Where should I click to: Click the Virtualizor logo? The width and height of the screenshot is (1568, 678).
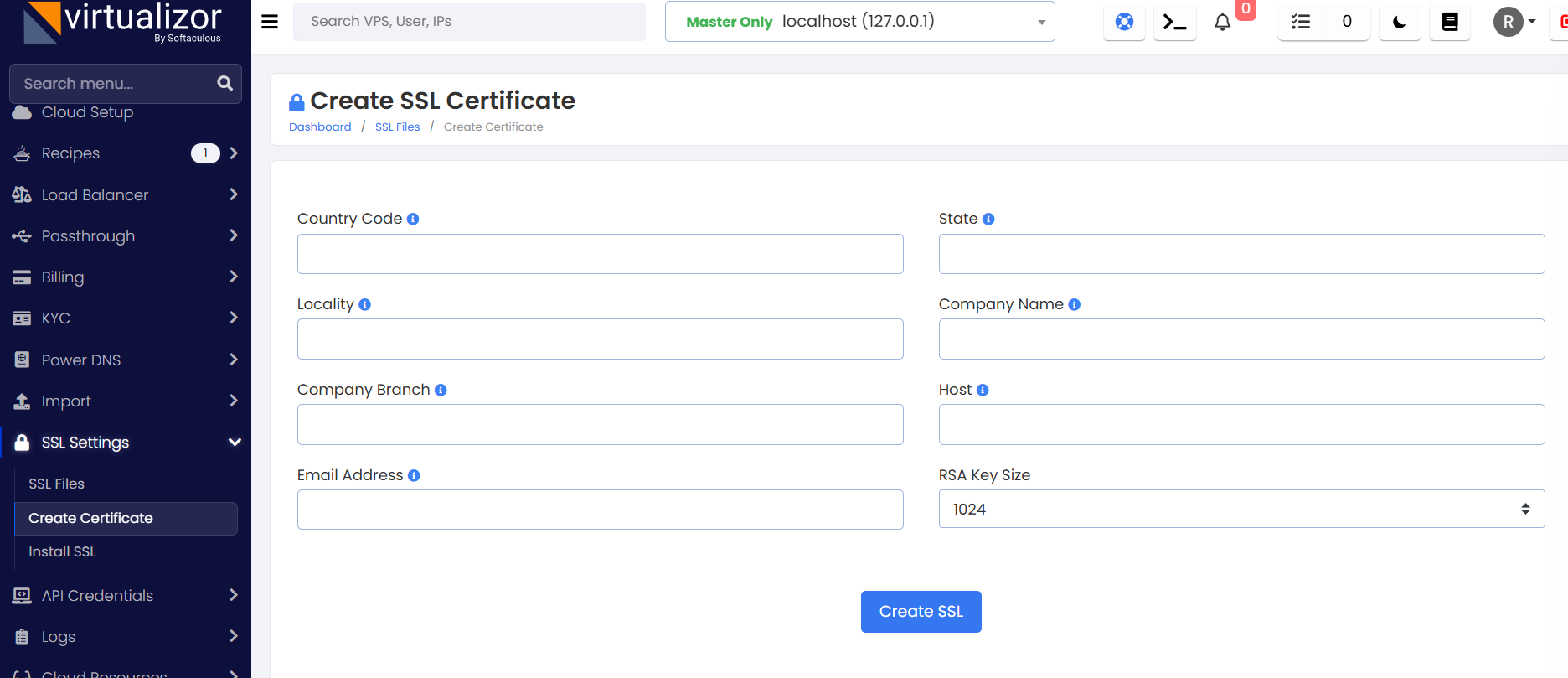[122, 23]
